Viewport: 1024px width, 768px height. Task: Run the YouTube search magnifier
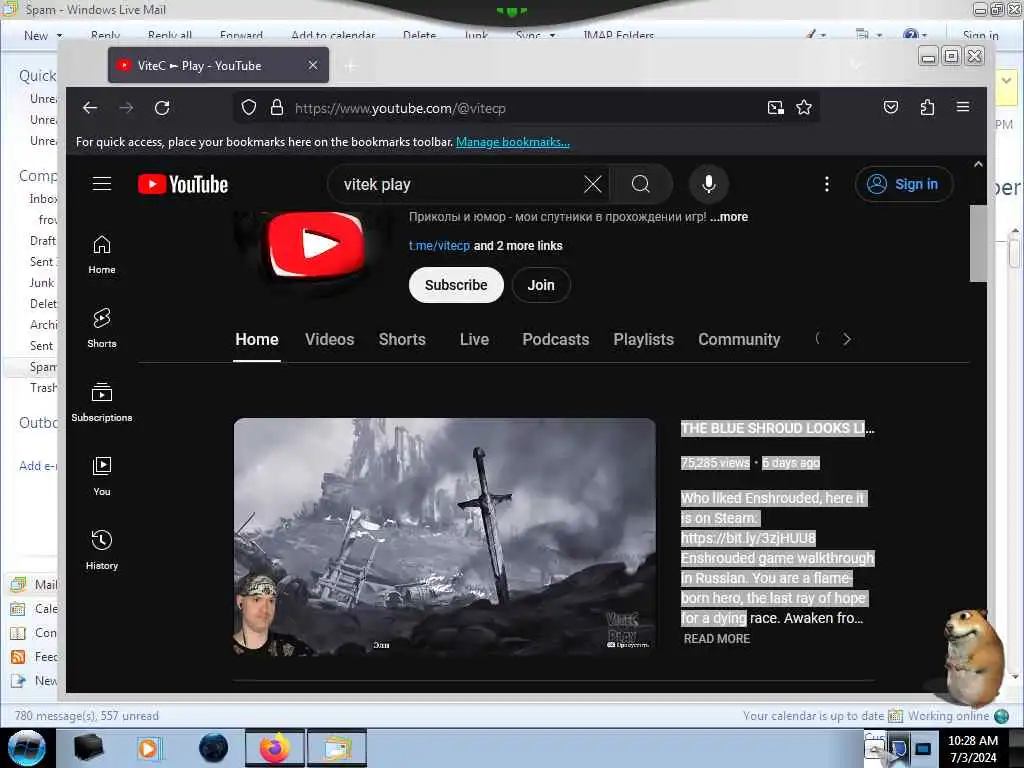(641, 184)
